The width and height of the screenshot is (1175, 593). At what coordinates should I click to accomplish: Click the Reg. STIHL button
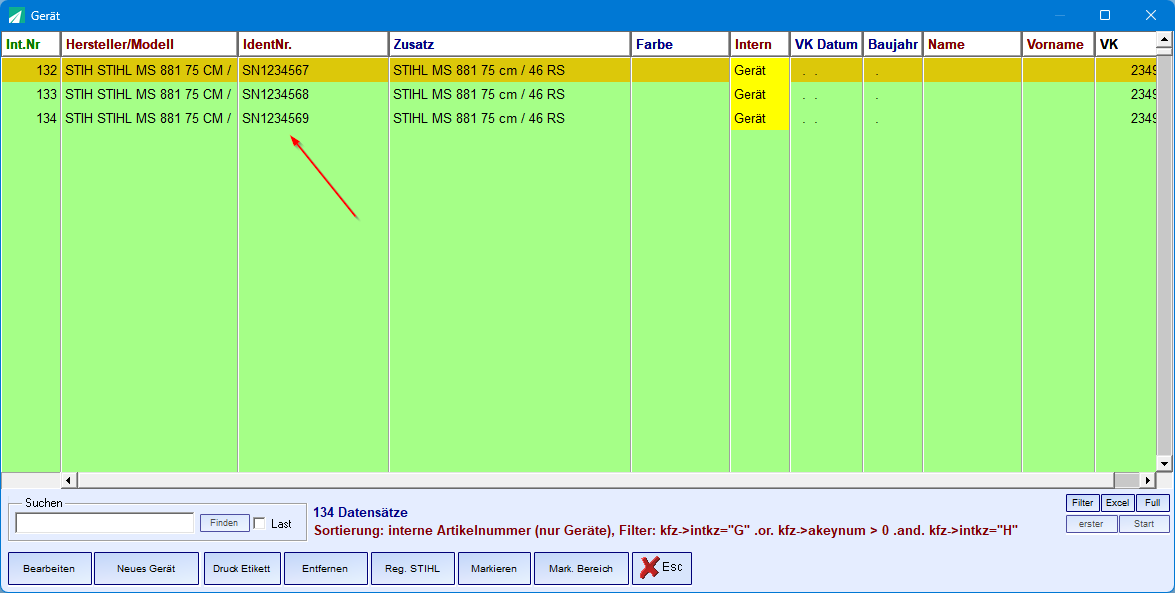point(412,568)
